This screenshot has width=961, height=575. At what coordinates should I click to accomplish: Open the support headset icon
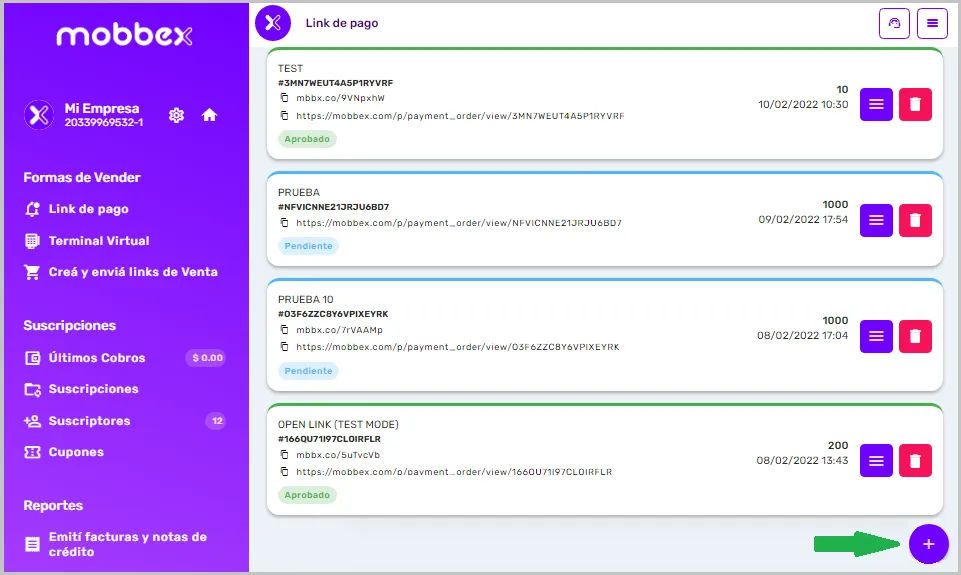tap(894, 23)
